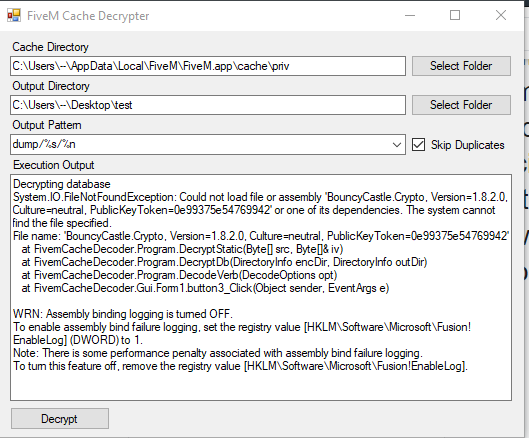Focus the Output Directory path field
Image resolution: width=529 pixels, height=438 pixels.
(208, 105)
